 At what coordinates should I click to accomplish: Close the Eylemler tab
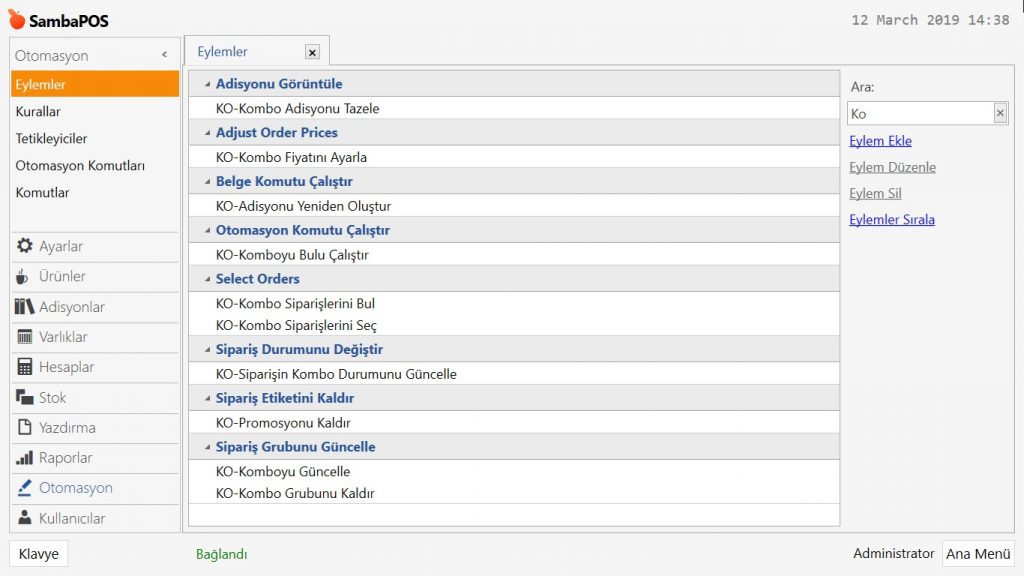tap(312, 52)
